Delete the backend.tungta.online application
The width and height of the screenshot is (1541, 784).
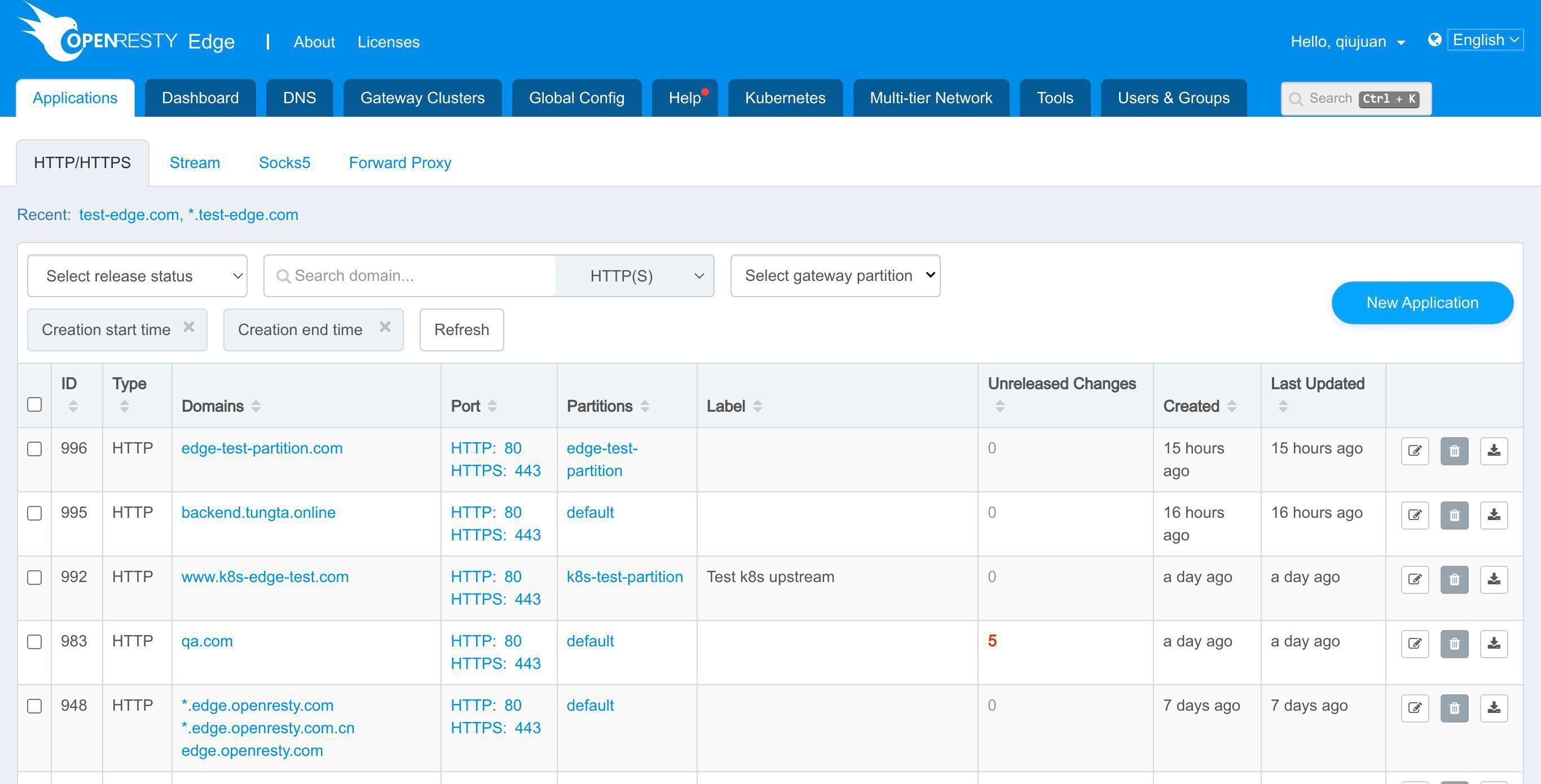pyautogui.click(x=1454, y=515)
